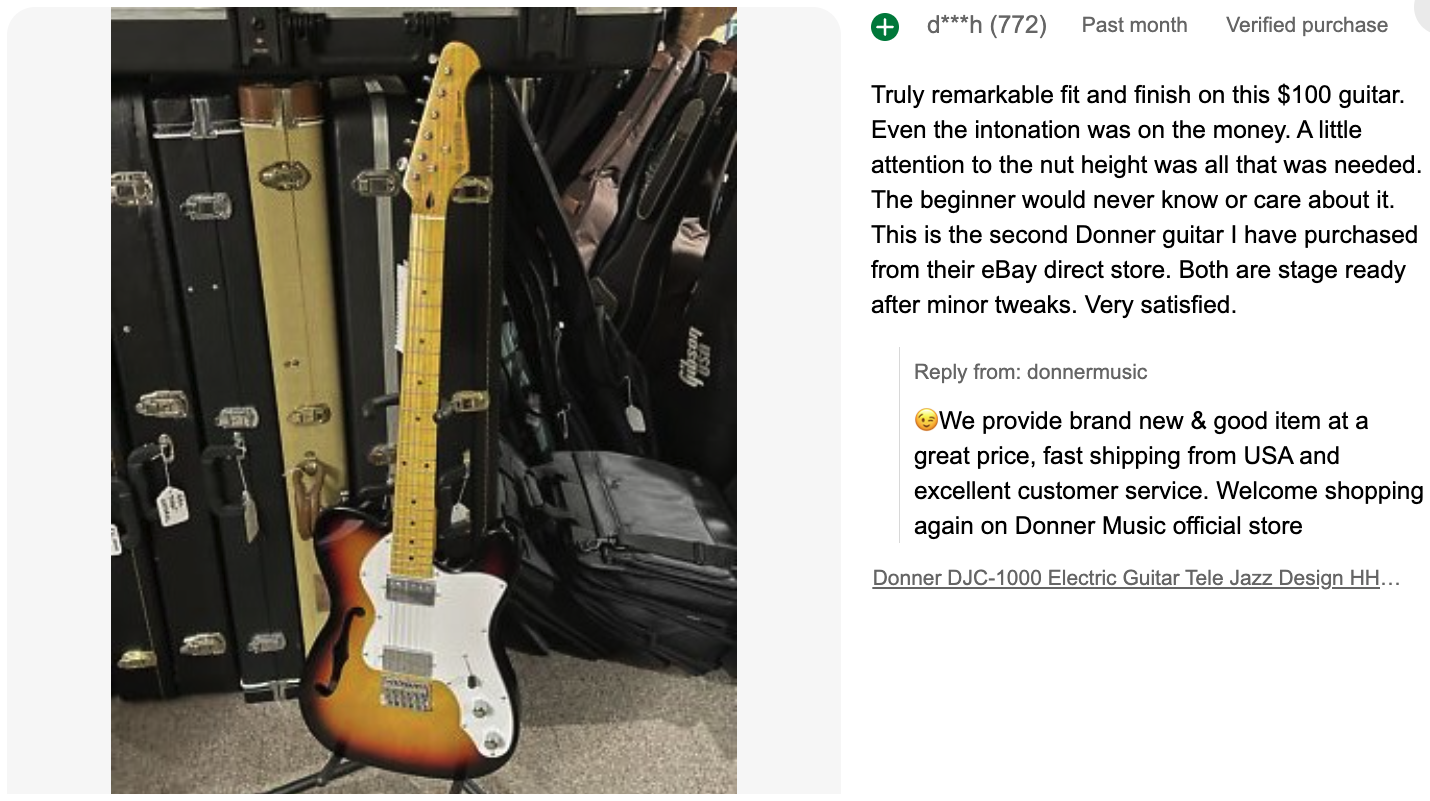Click reviewer username d***h (772)
Screen dimensions: 1430x801
click(986, 25)
